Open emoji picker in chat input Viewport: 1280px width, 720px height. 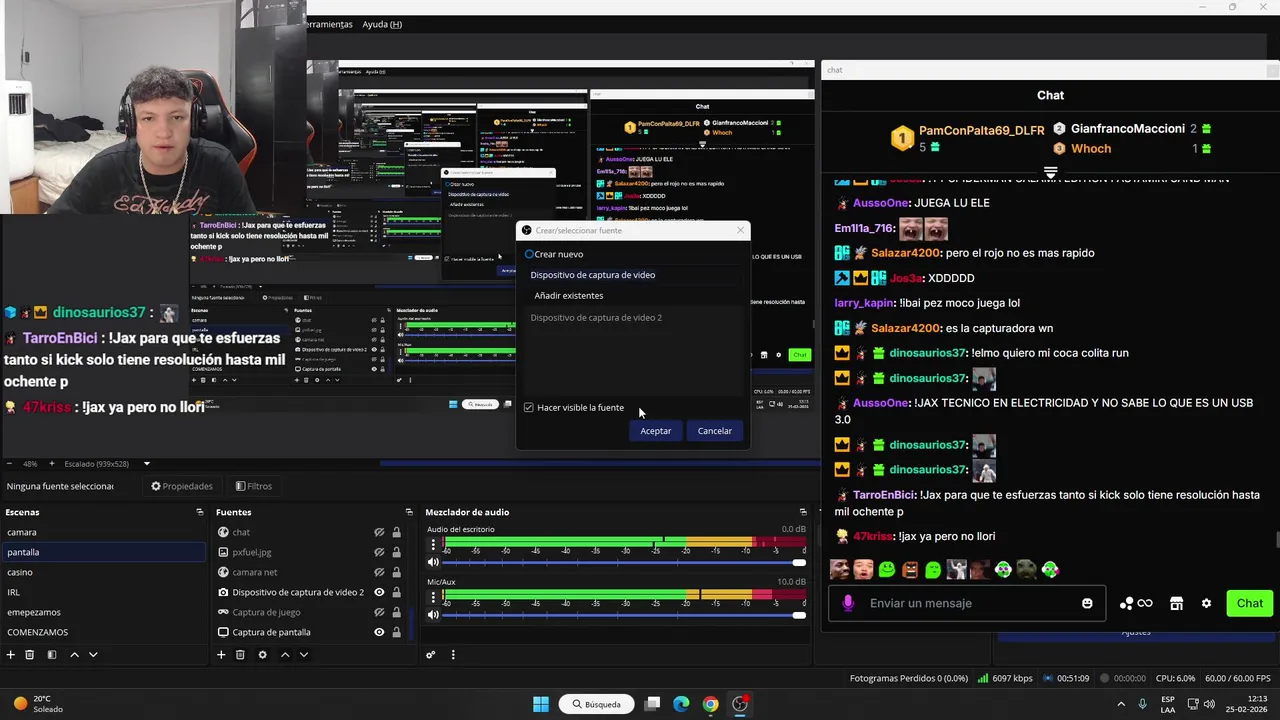coord(1087,603)
